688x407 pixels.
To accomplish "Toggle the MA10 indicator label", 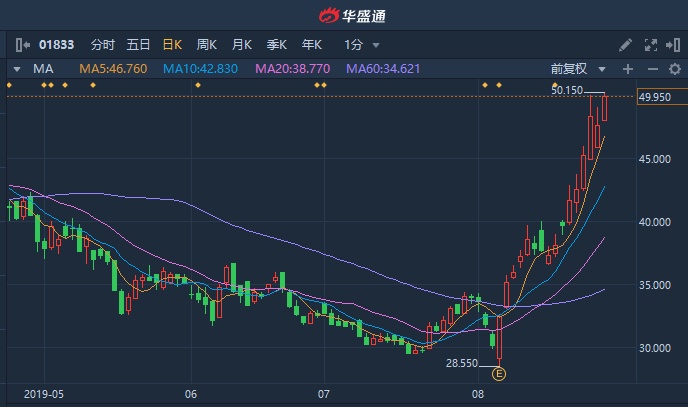I will [200, 69].
